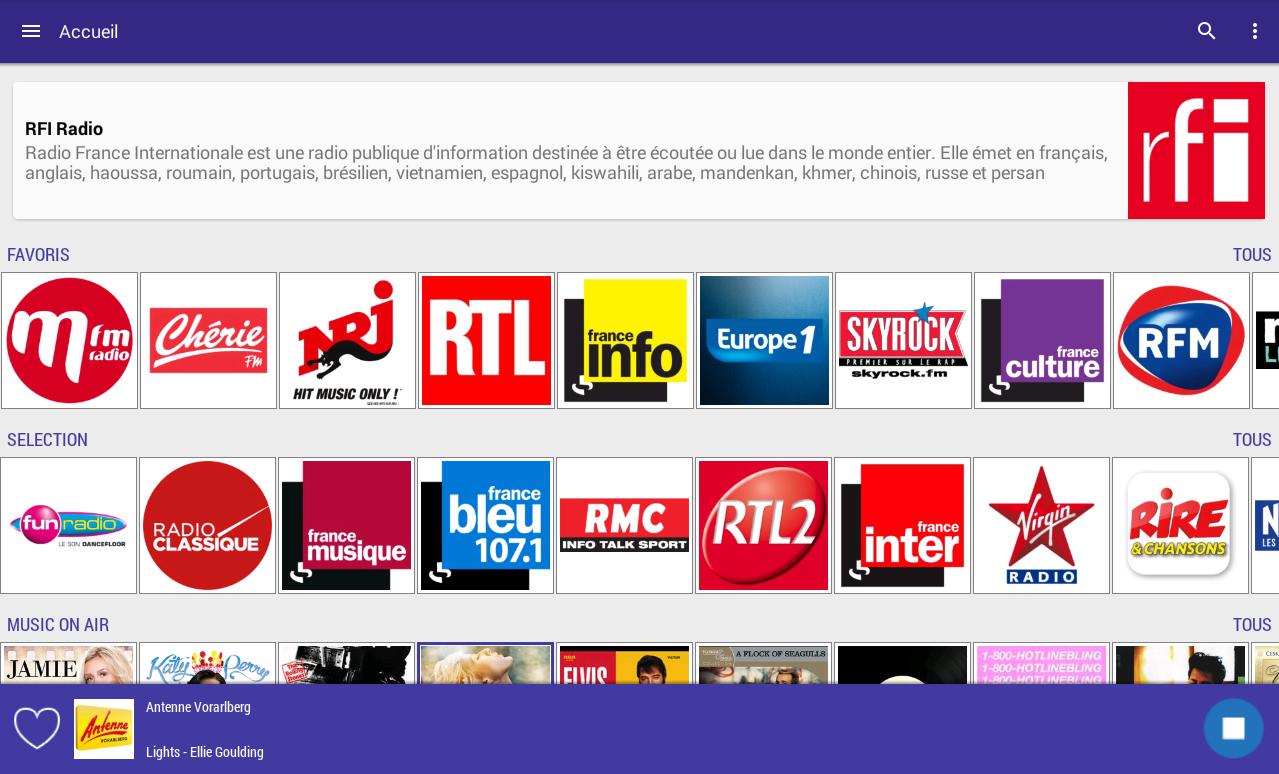Open the Jamie album cover in Music On Air
The width and height of the screenshot is (1279, 774).
68,664
